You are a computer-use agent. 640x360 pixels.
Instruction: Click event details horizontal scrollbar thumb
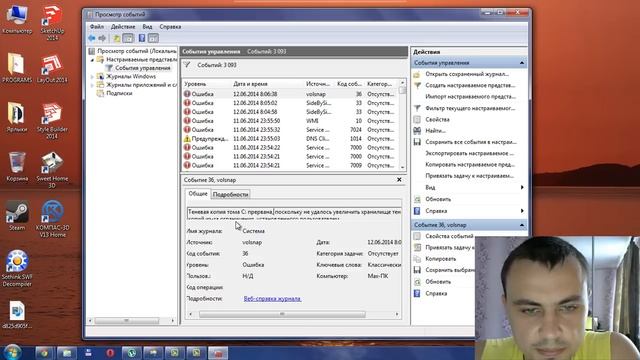click(282, 314)
